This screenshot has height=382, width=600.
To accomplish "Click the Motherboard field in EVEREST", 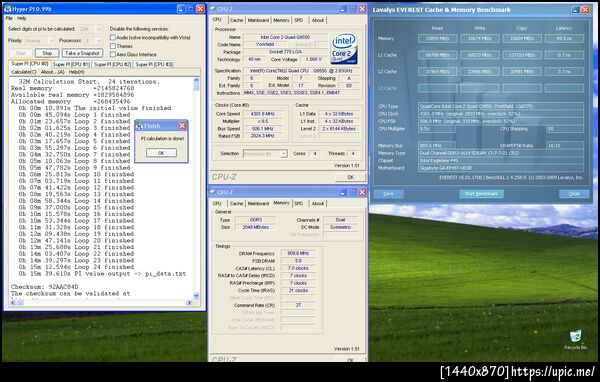I will coord(501,168).
